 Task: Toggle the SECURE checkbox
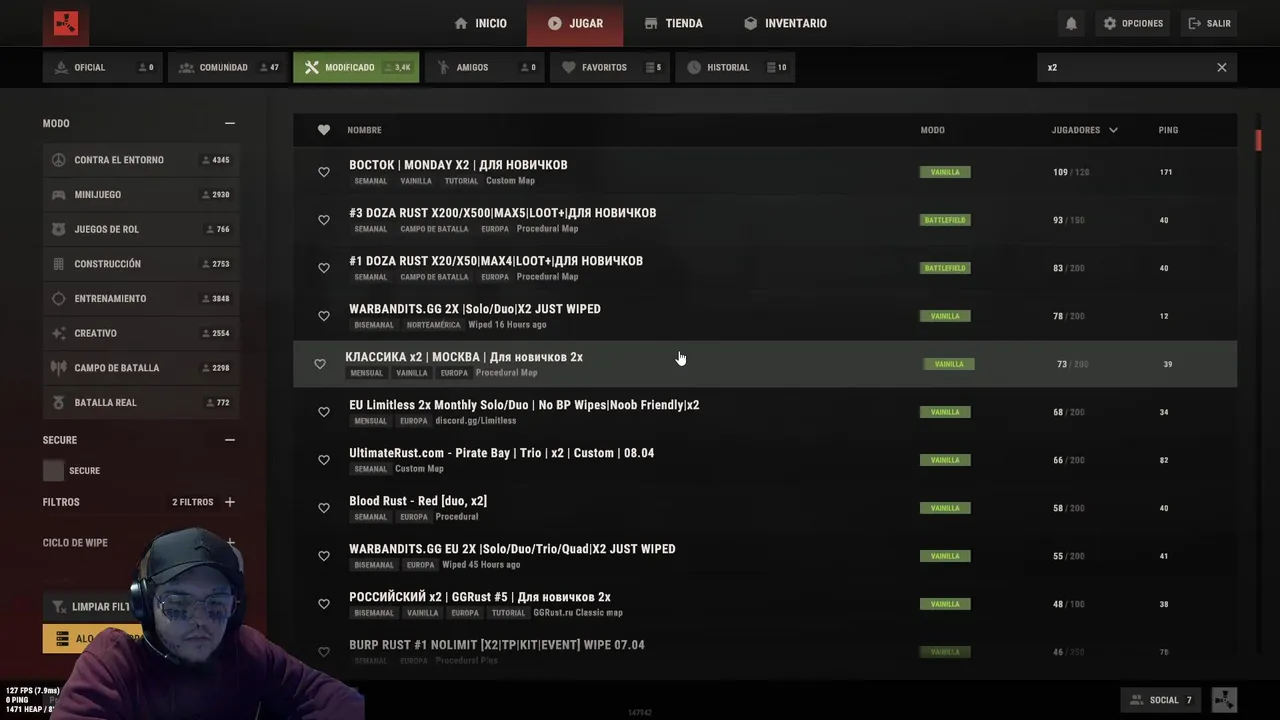point(54,471)
